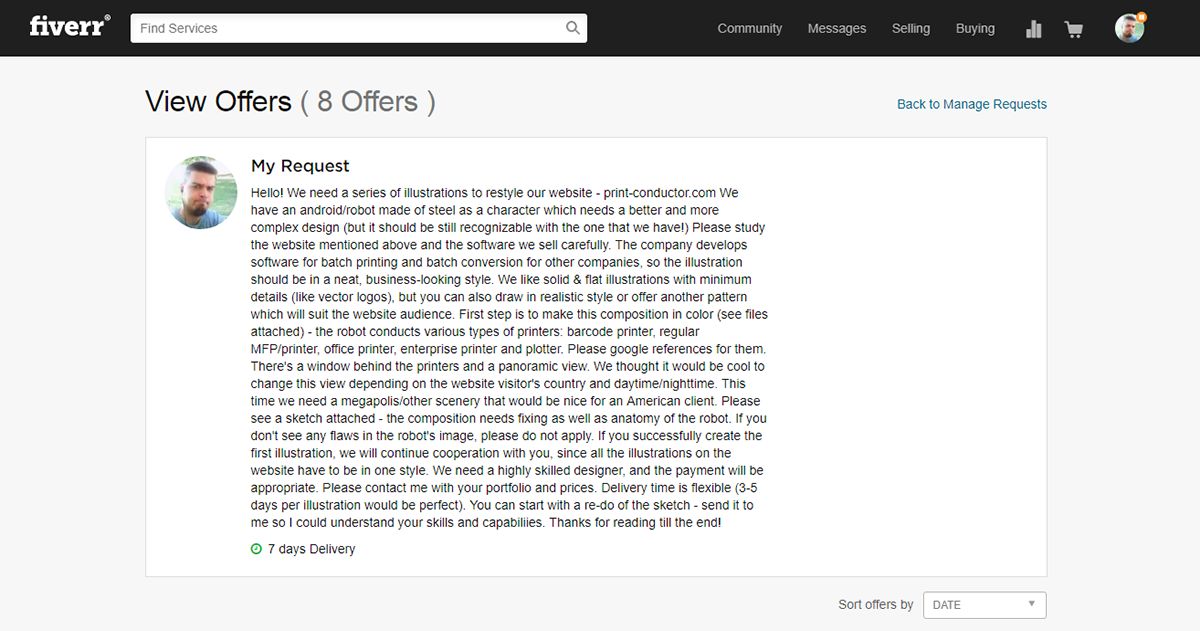Open the Selling menu

910,28
